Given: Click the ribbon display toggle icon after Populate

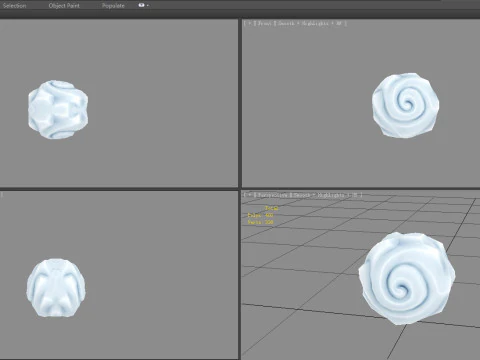Looking at the screenshot, I should (x=141, y=5).
